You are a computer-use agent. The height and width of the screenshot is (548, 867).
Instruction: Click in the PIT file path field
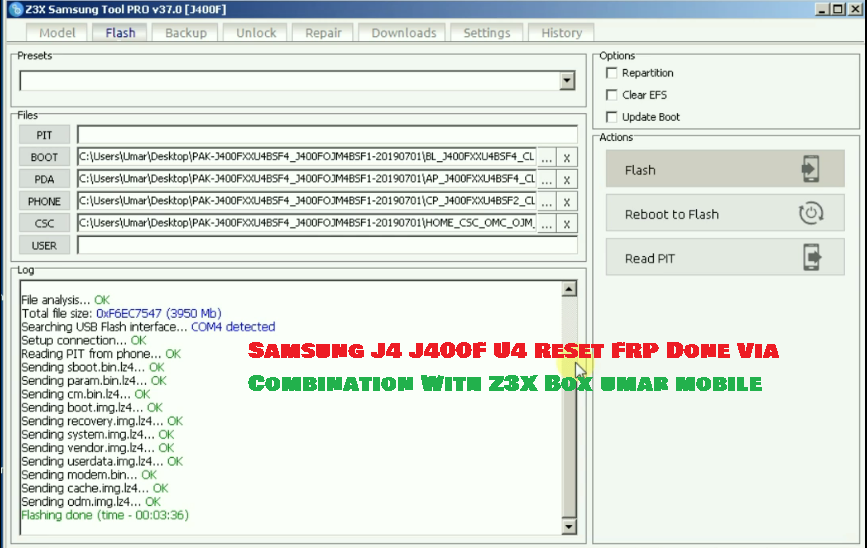tap(327, 134)
